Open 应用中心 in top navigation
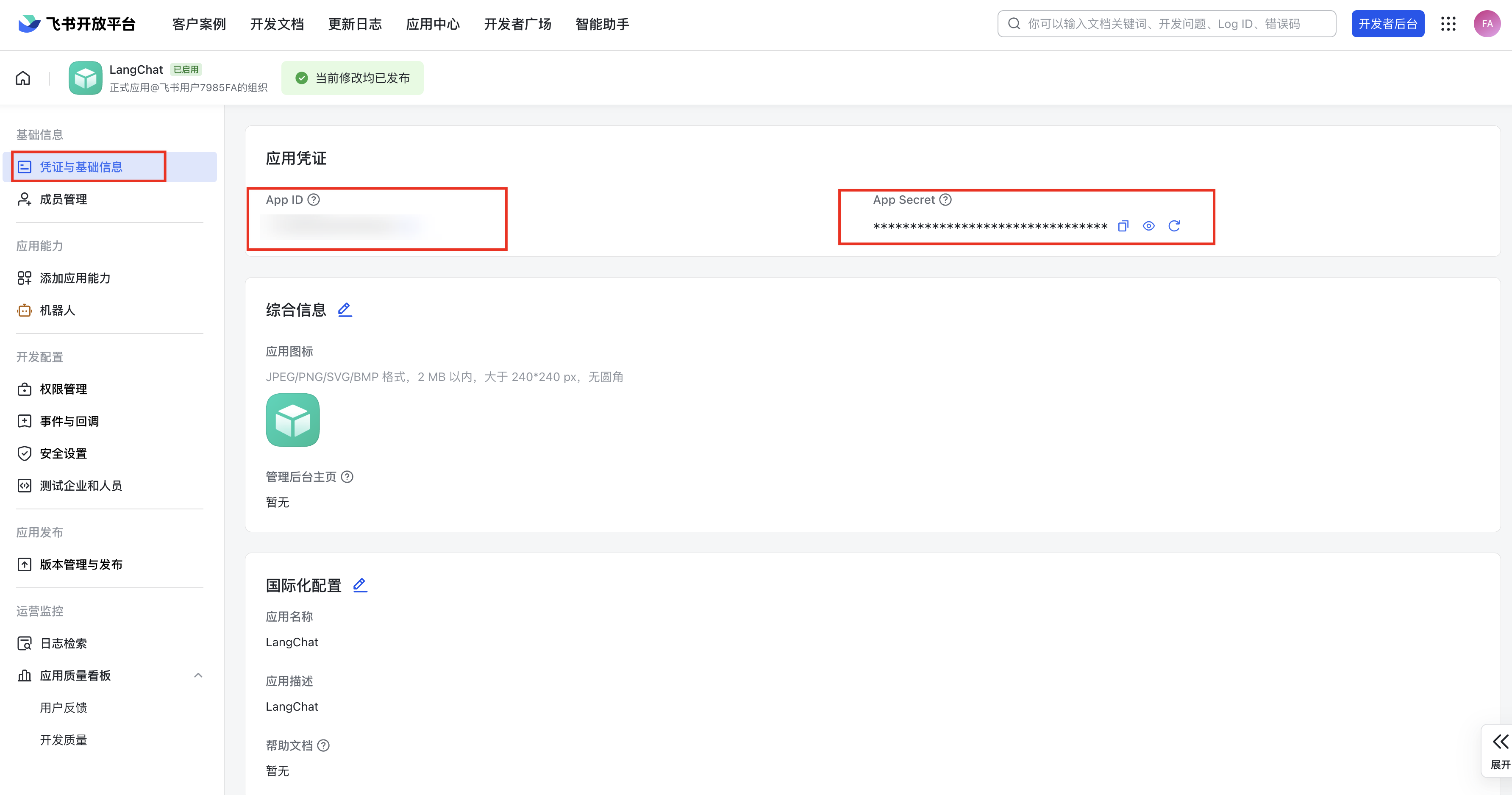The height and width of the screenshot is (795, 1512). point(433,24)
